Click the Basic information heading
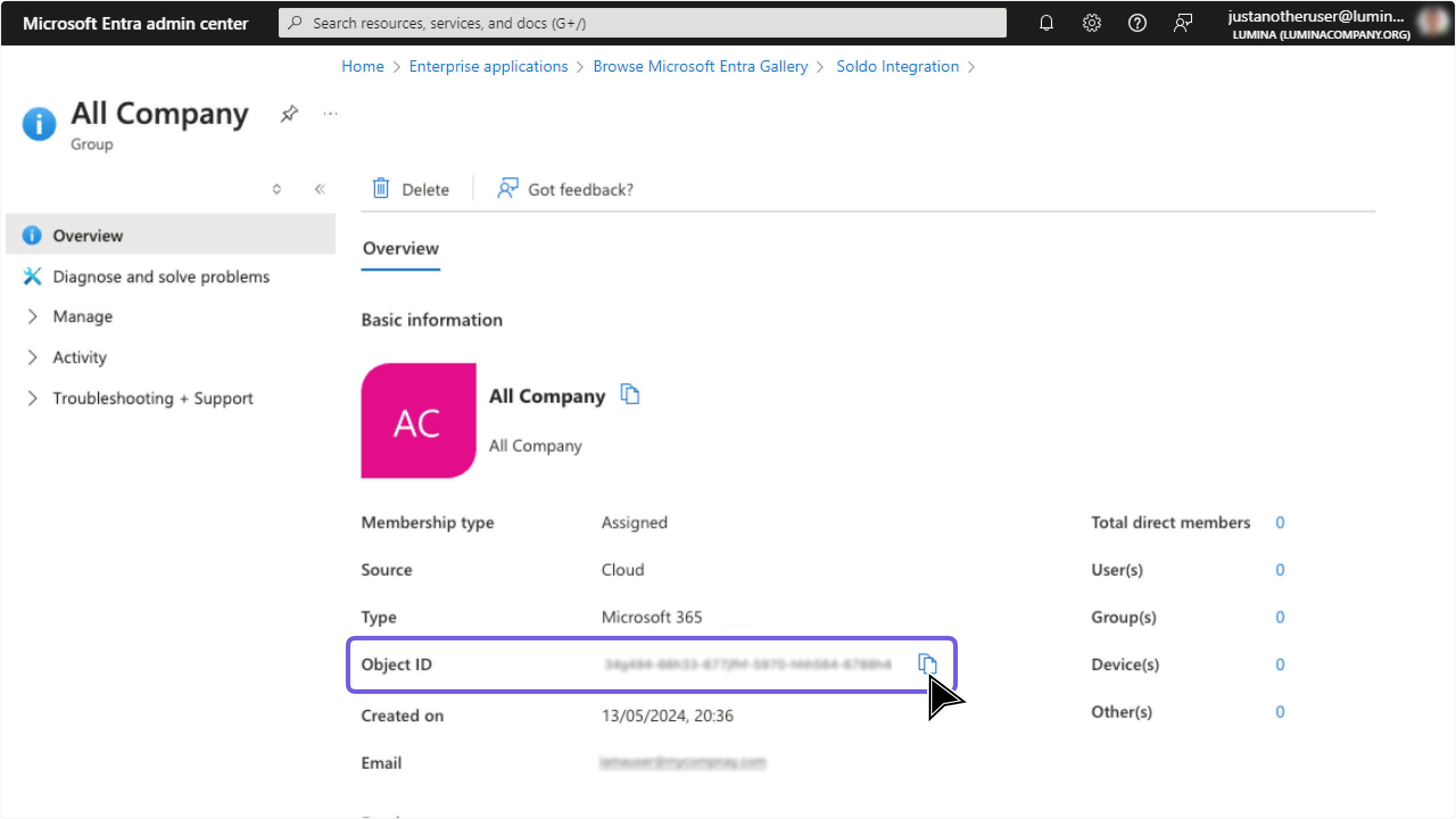 pyautogui.click(x=432, y=320)
